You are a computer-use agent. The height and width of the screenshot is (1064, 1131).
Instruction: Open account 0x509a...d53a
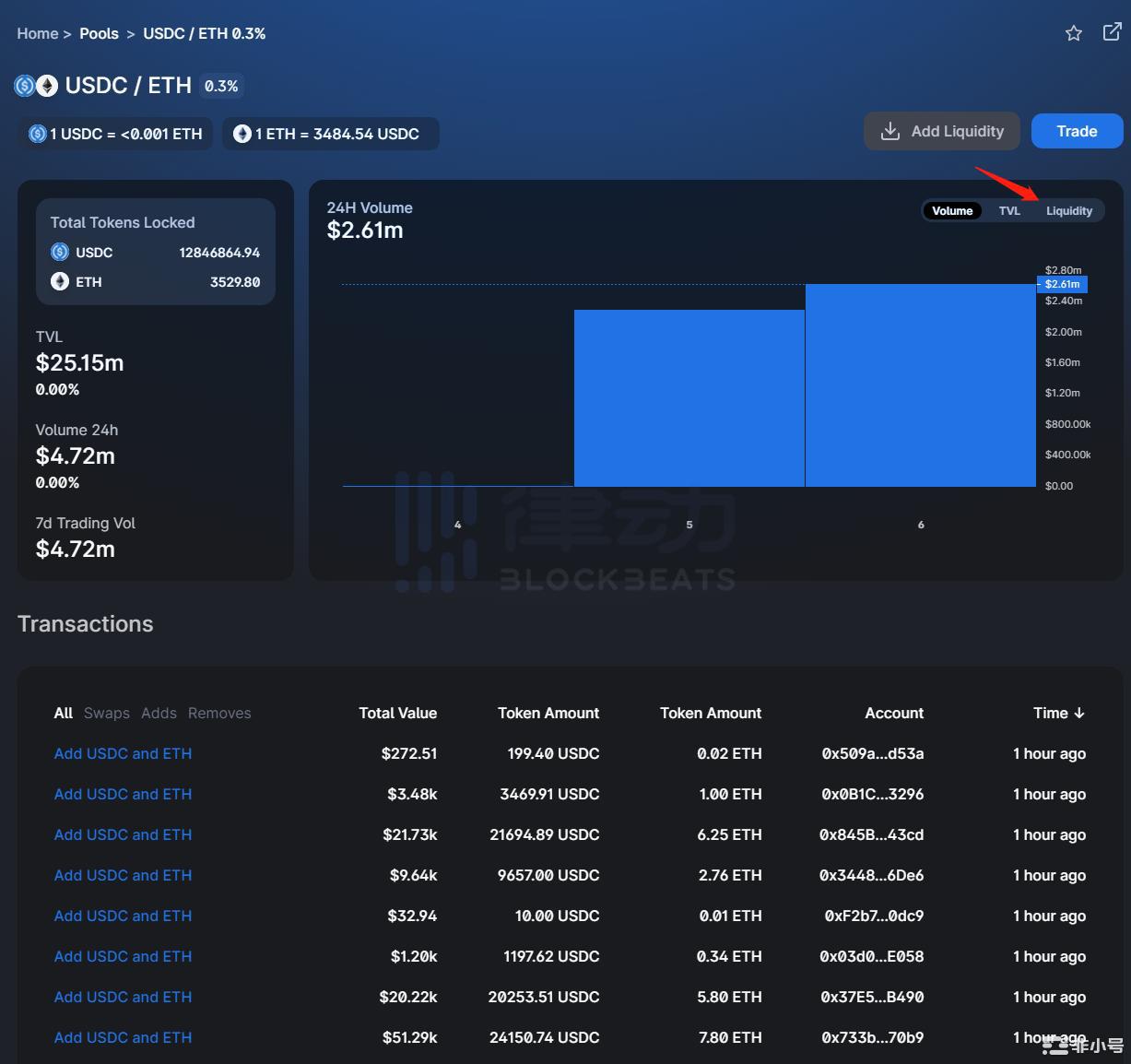click(873, 753)
